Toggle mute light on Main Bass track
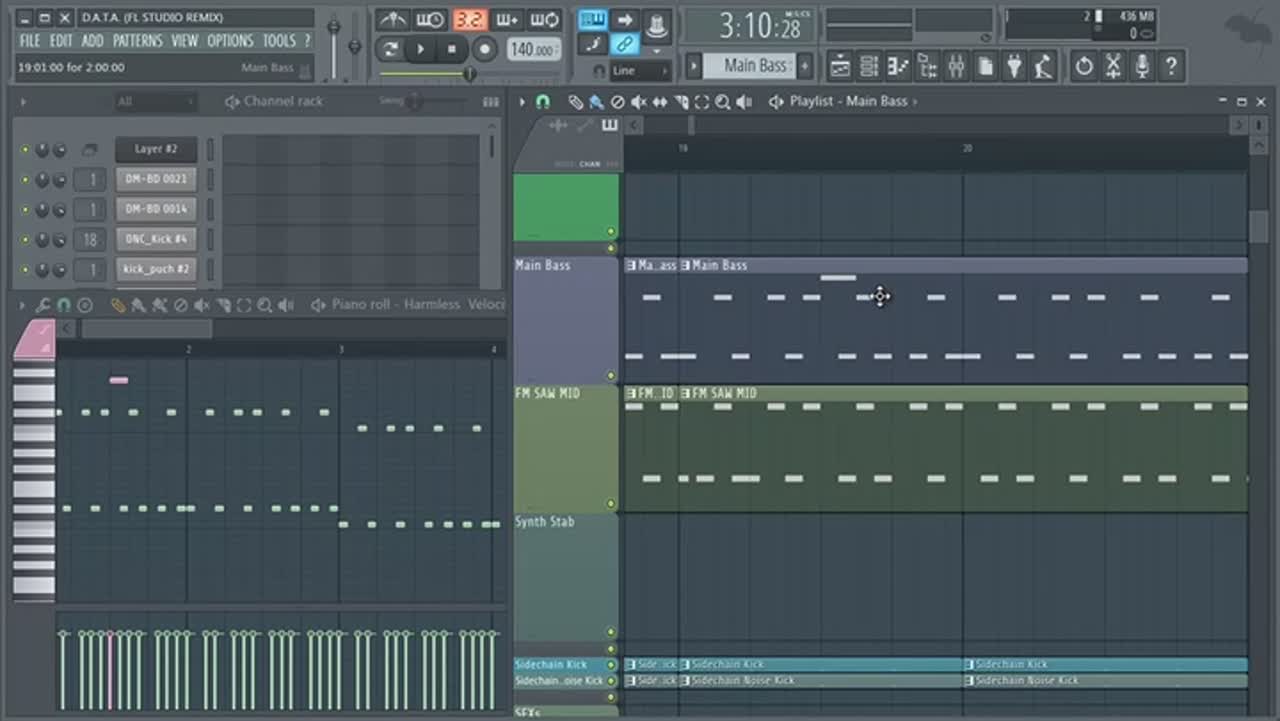 tap(611, 376)
